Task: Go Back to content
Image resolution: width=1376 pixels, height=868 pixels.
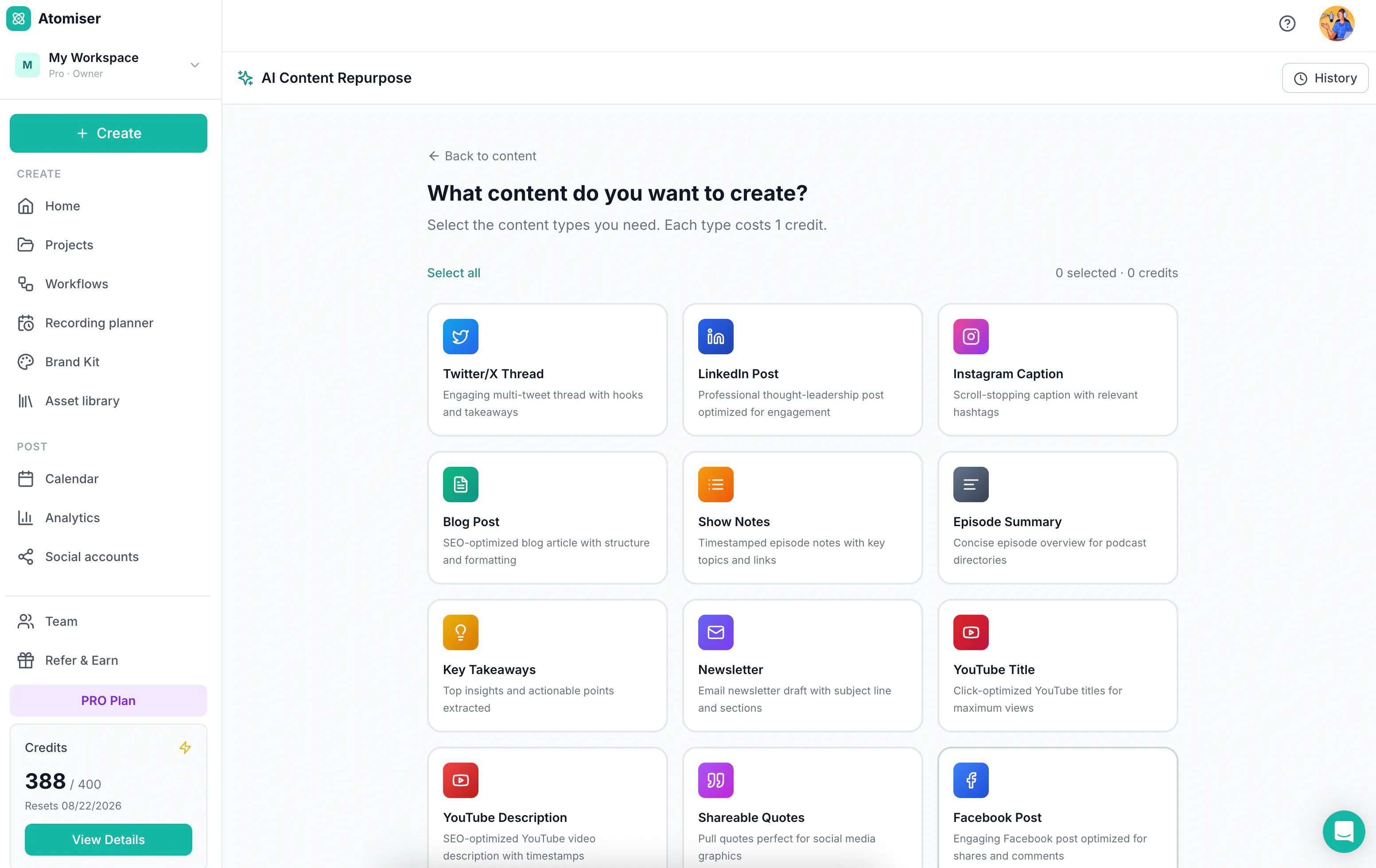Action: coord(482,156)
